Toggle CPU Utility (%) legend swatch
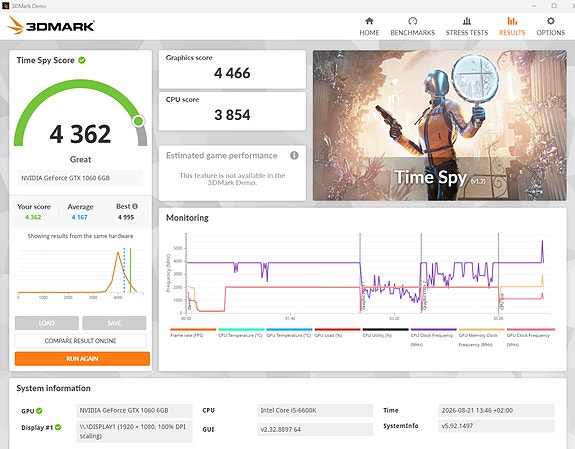This screenshot has width=575, height=449. tap(385, 329)
